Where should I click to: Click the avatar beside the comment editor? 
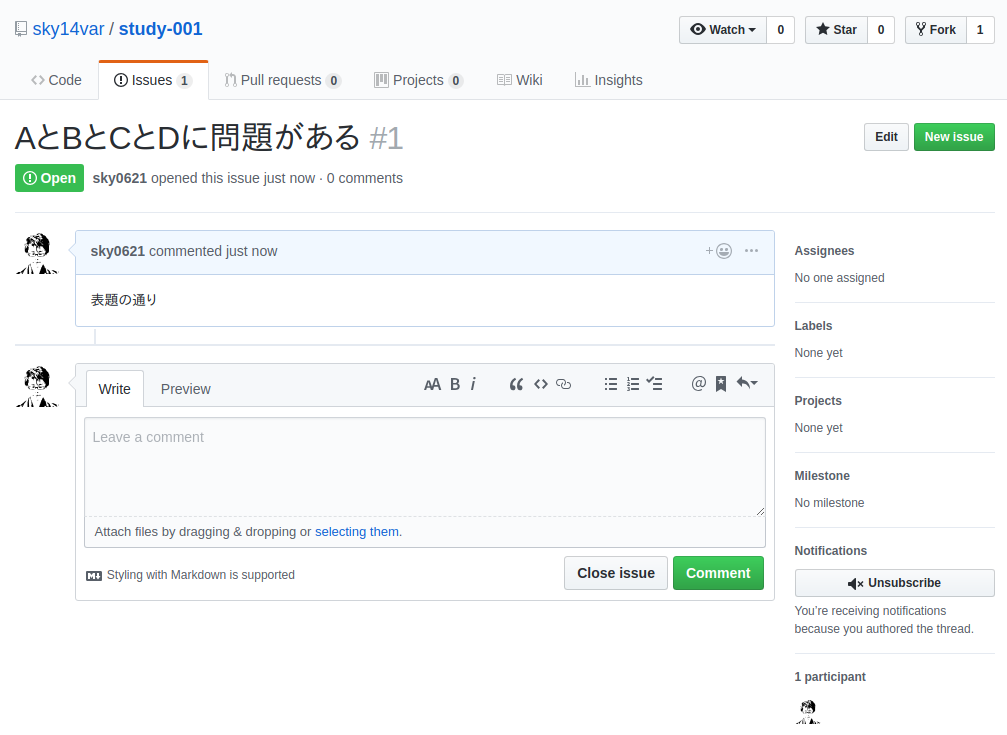[x=37, y=386]
